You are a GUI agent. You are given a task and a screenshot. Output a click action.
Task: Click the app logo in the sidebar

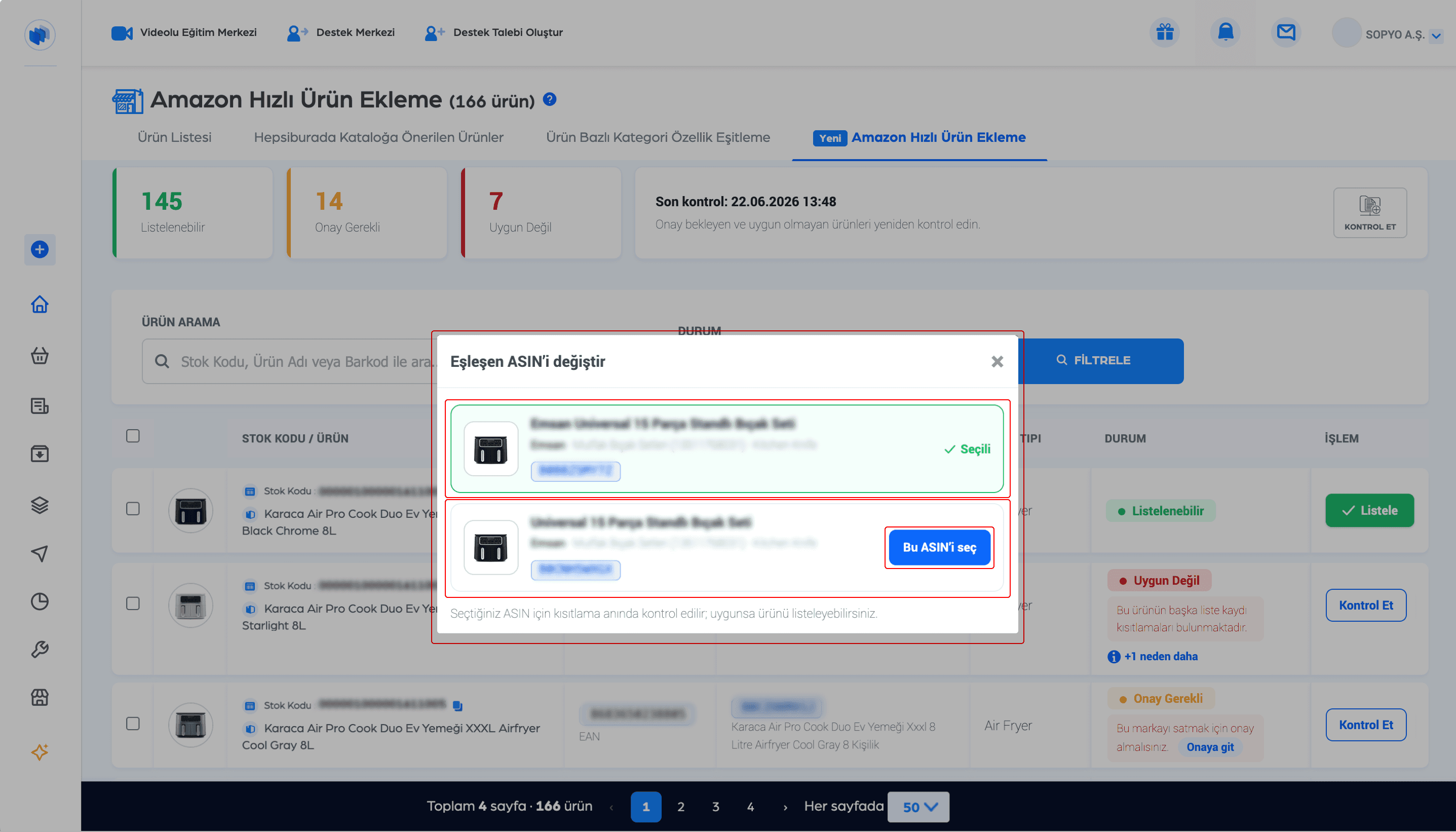(x=40, y=35)
